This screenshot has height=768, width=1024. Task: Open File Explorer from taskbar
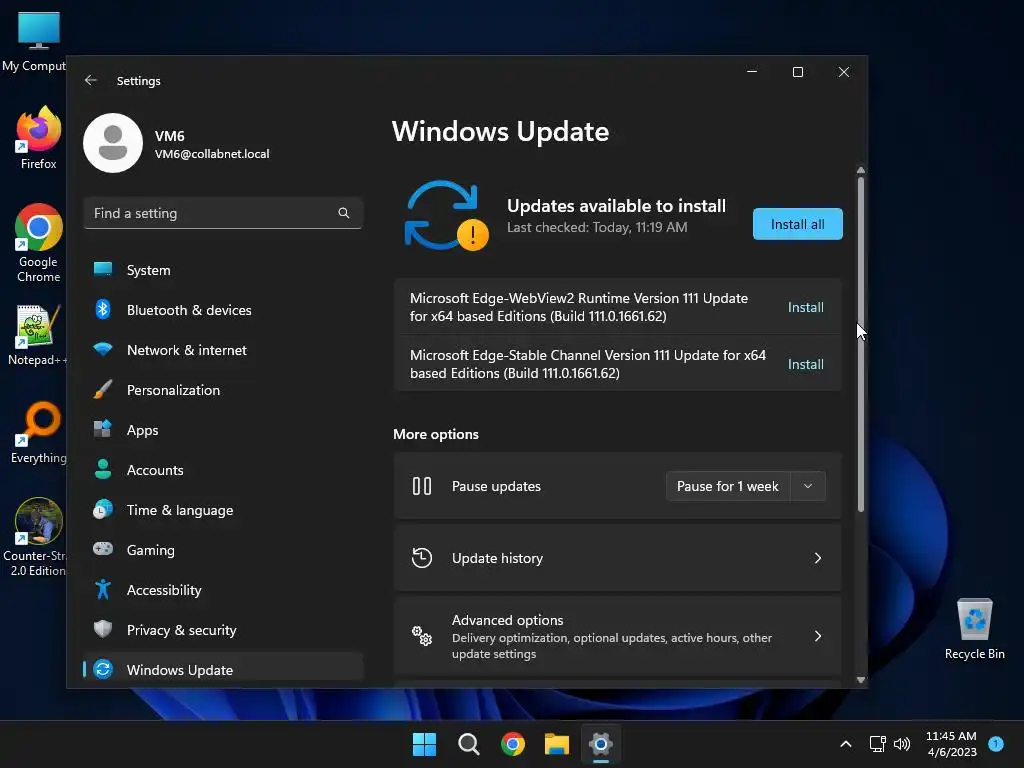click(x=557, y=744)
